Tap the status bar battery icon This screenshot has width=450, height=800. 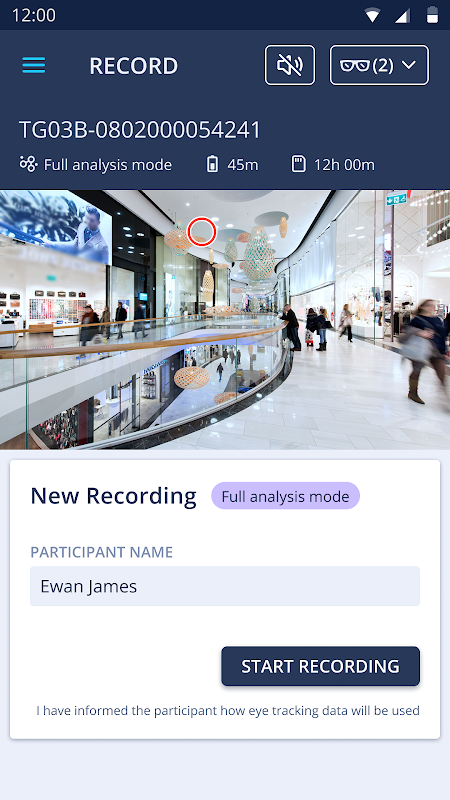click(x=432, y=15)
